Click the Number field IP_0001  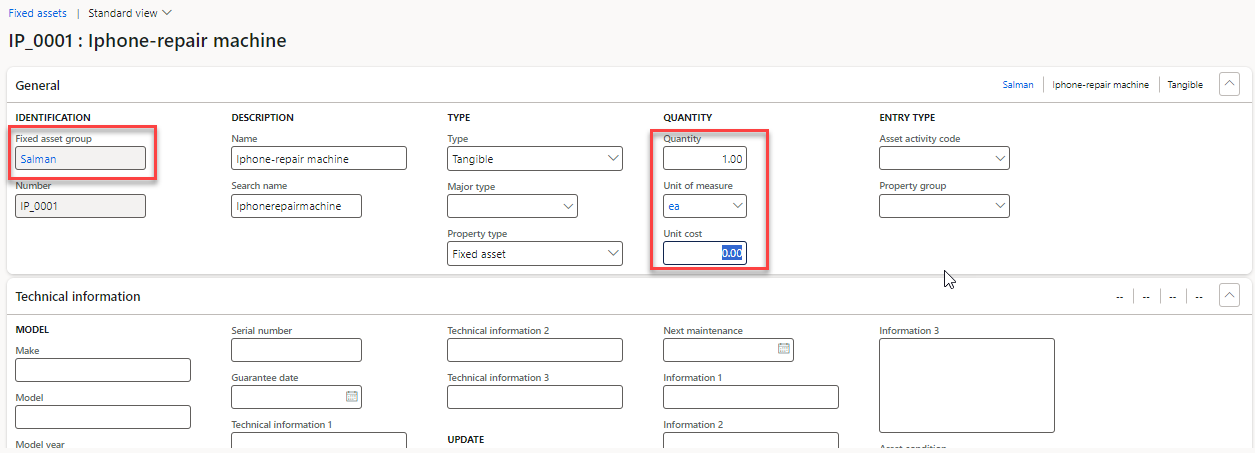coord(80,206)
